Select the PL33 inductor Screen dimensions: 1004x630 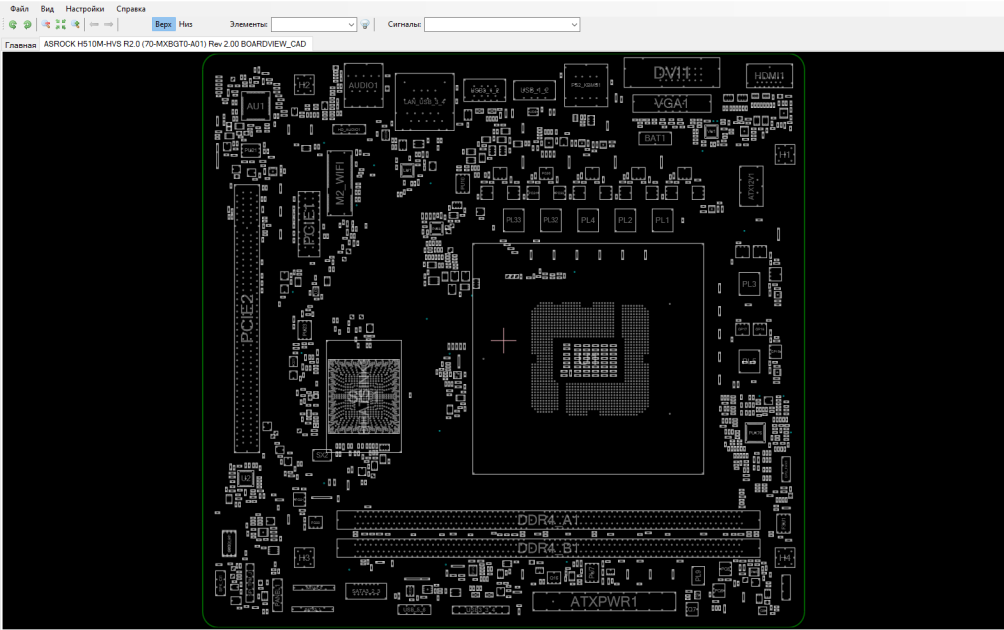click(514, 220)
